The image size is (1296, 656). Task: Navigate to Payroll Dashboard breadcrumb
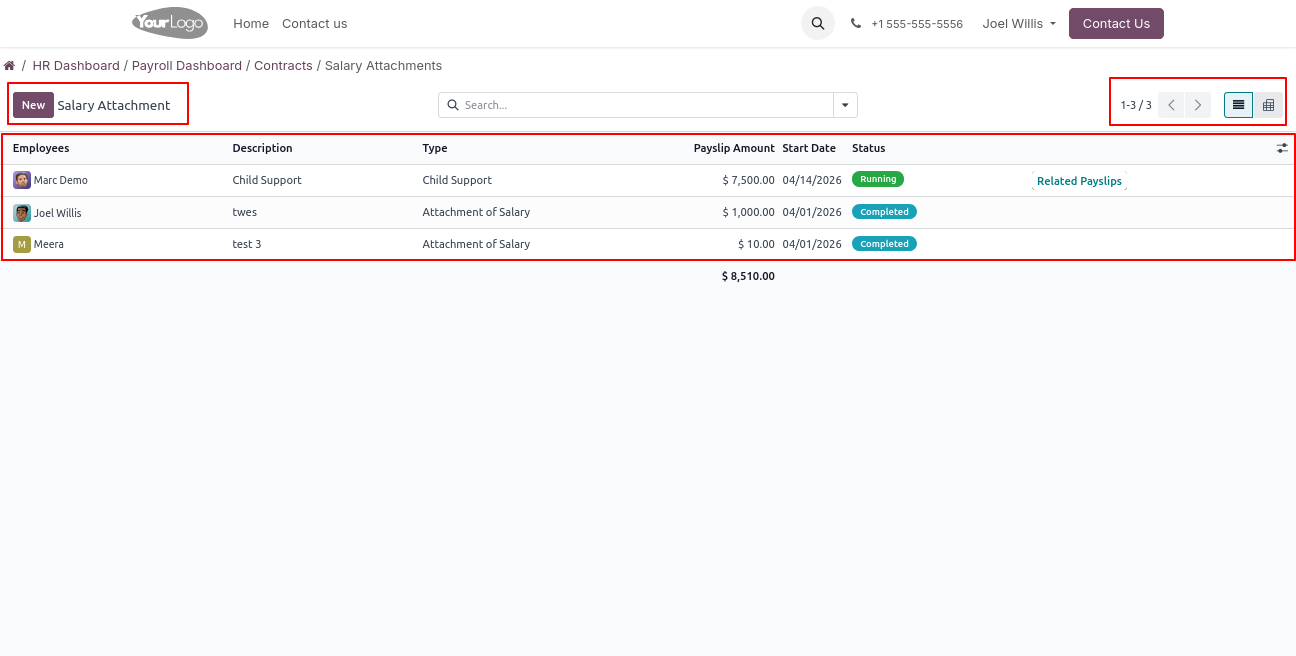click(187, 66)
